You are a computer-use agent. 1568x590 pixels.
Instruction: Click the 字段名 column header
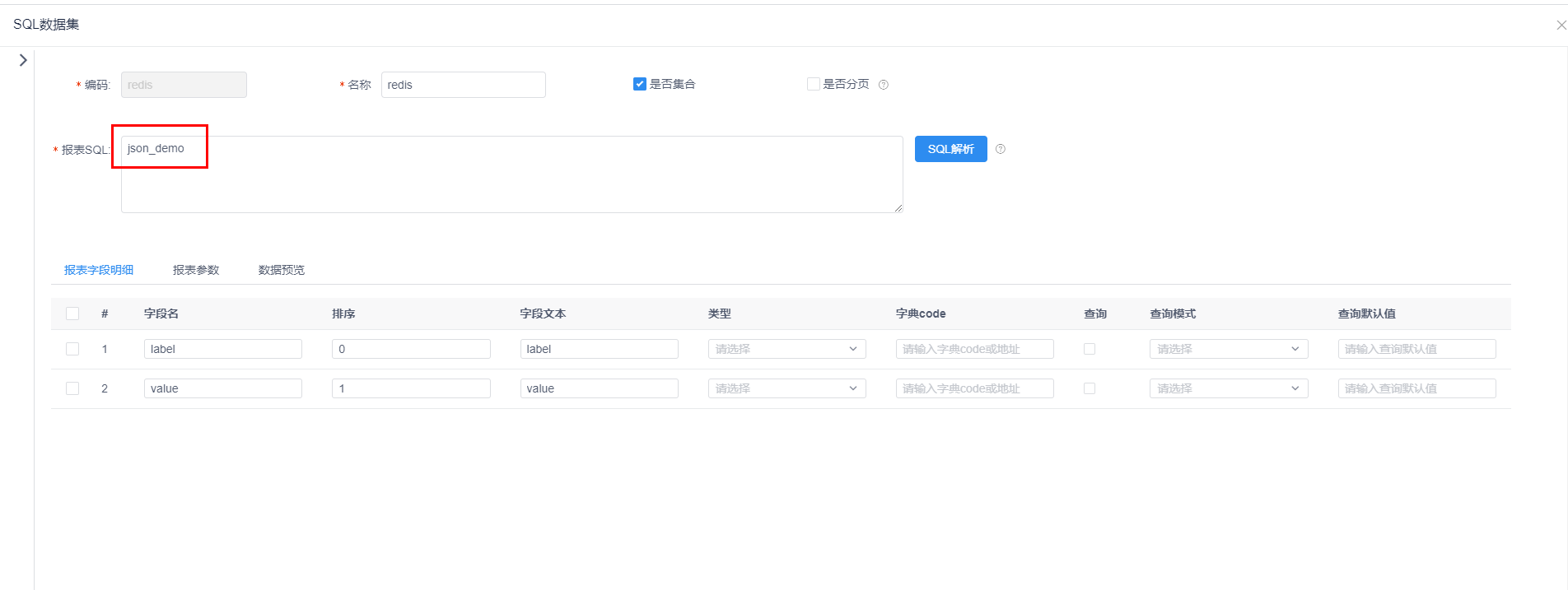[x=161, y=314]
